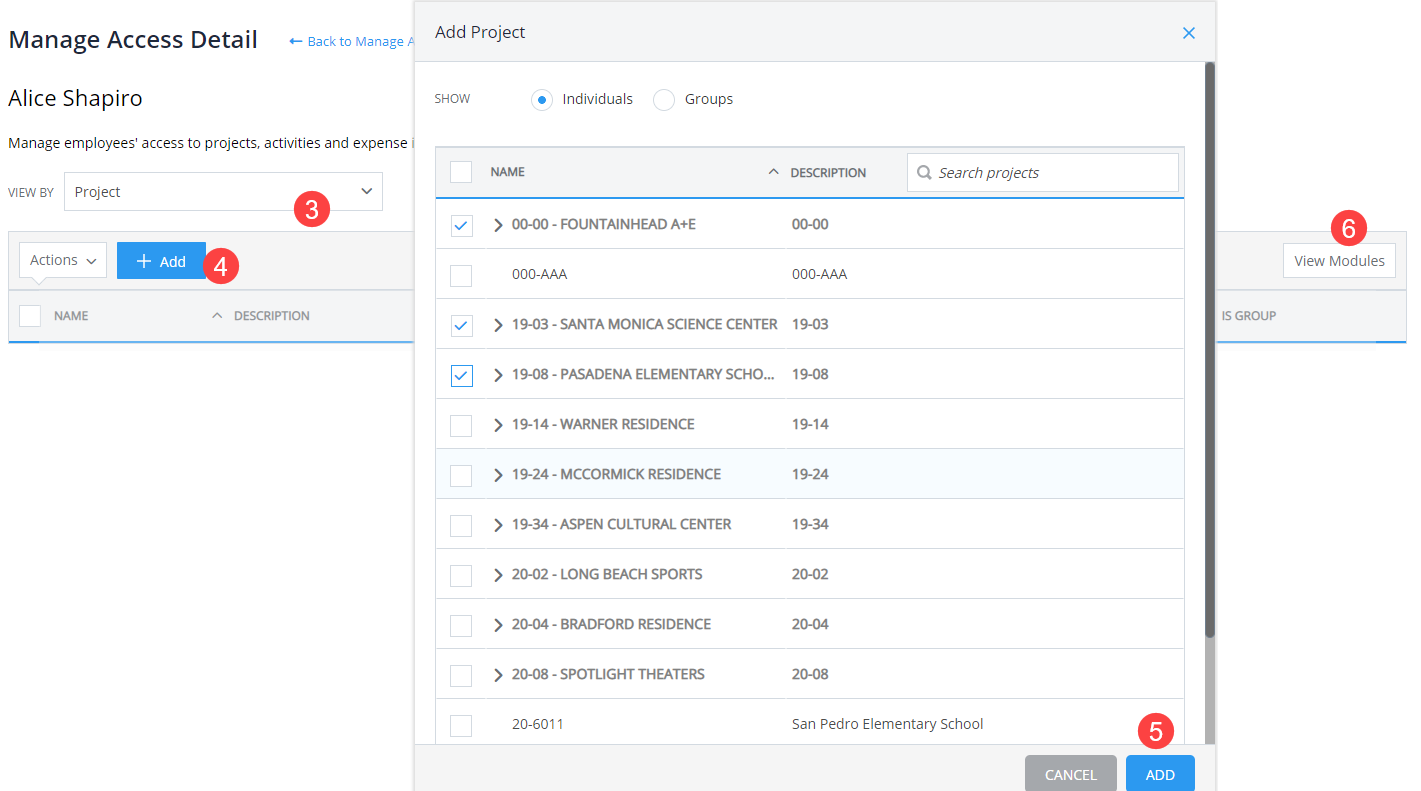Uncheck 19-08 - PASADENA ELEMENTARY SCHOOL
The width and height of the screenshot is (1421, 791).
tap(461, 375)
